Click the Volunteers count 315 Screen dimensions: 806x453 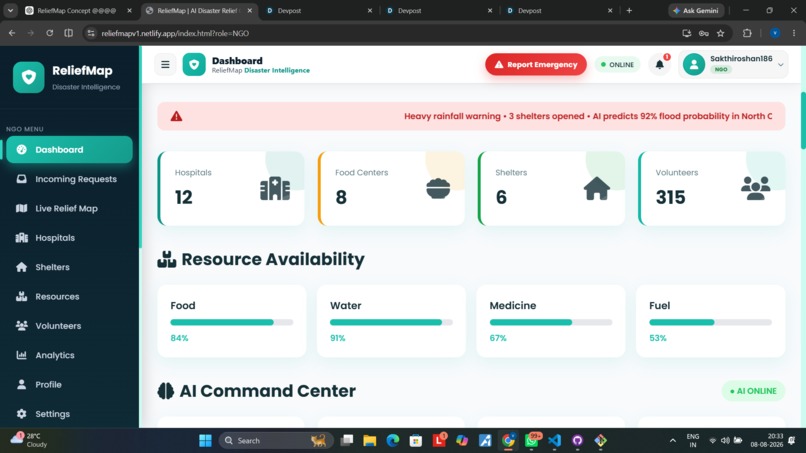pos(670,197)
